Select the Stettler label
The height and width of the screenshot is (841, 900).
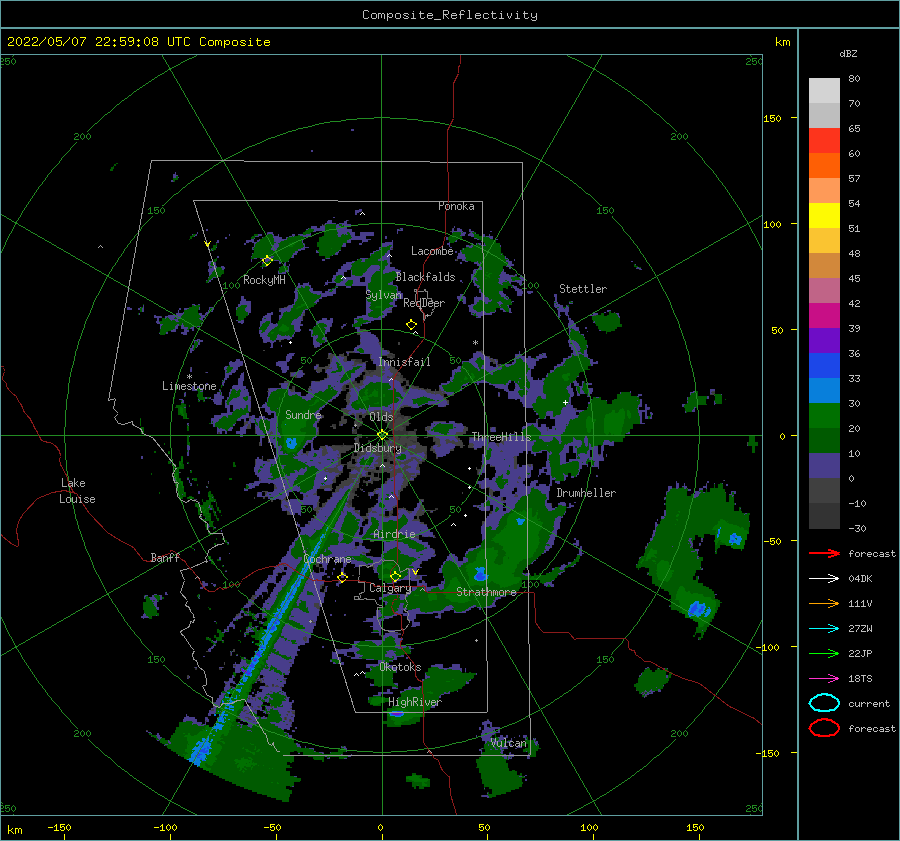click(x=583, y=289)
